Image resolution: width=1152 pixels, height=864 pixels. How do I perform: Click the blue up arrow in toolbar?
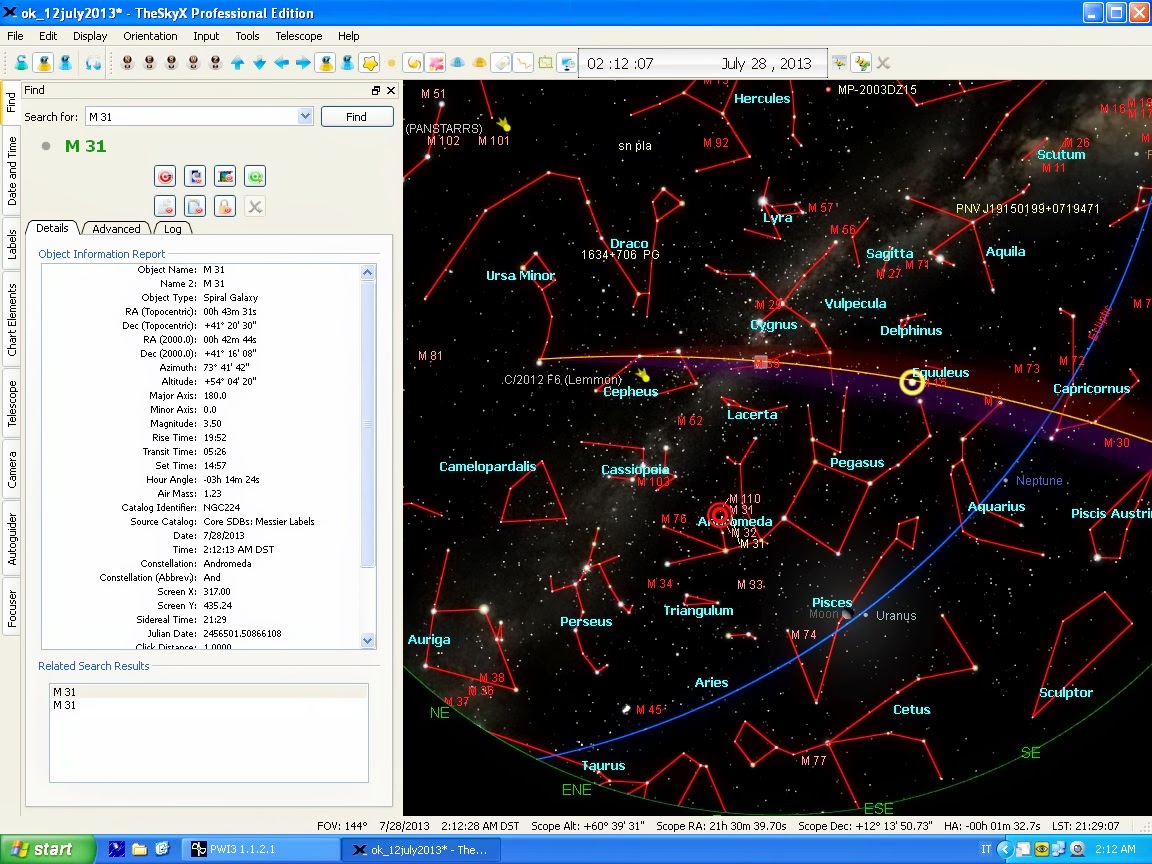click(x=237, y=63)
